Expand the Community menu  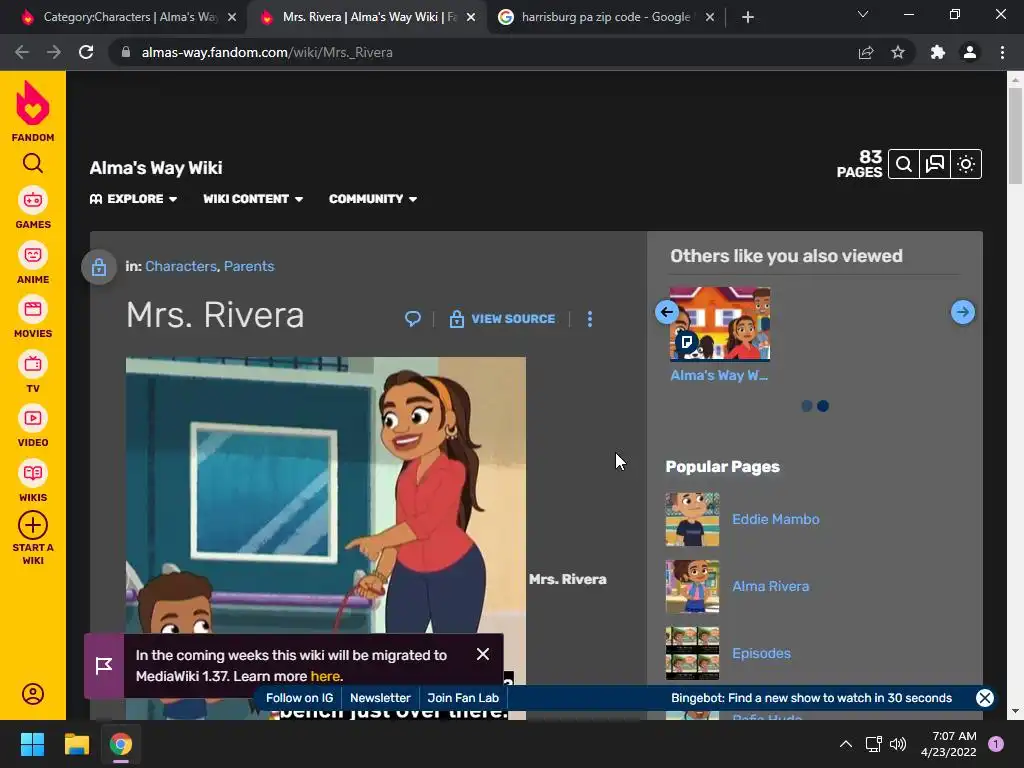[x=373, y=199]
